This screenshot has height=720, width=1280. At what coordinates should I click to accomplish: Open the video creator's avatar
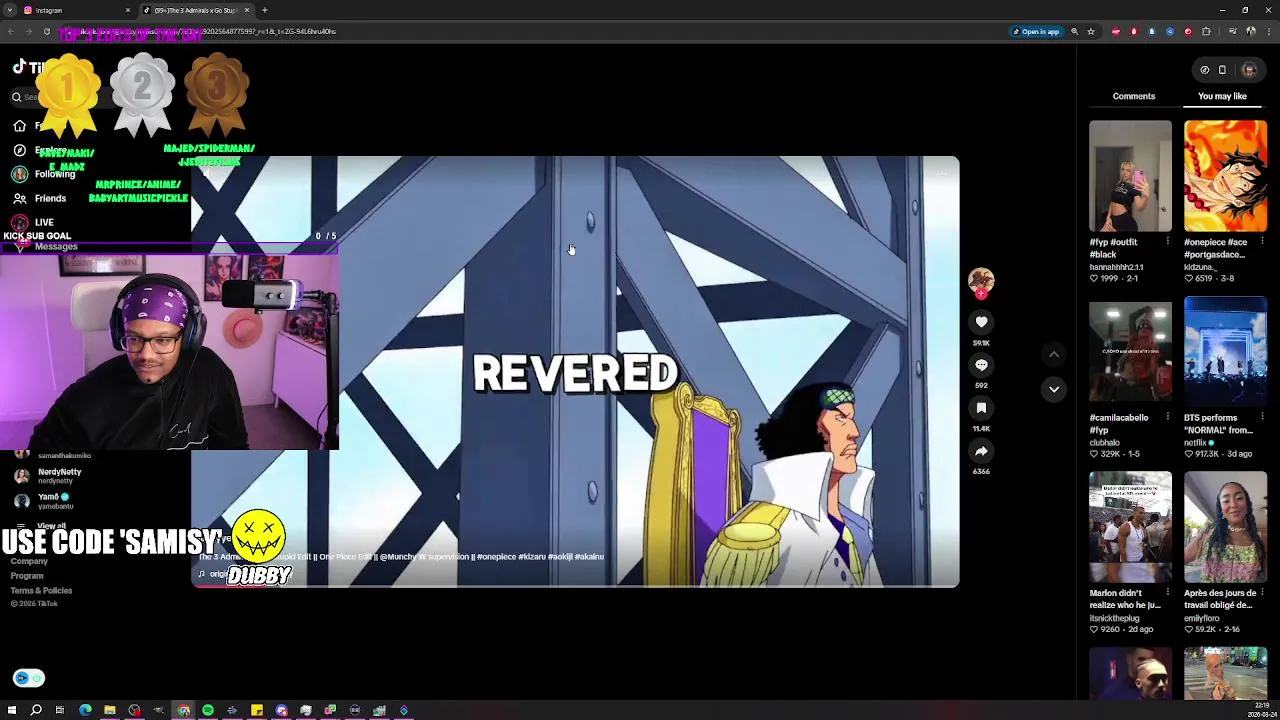pos(981,280)
